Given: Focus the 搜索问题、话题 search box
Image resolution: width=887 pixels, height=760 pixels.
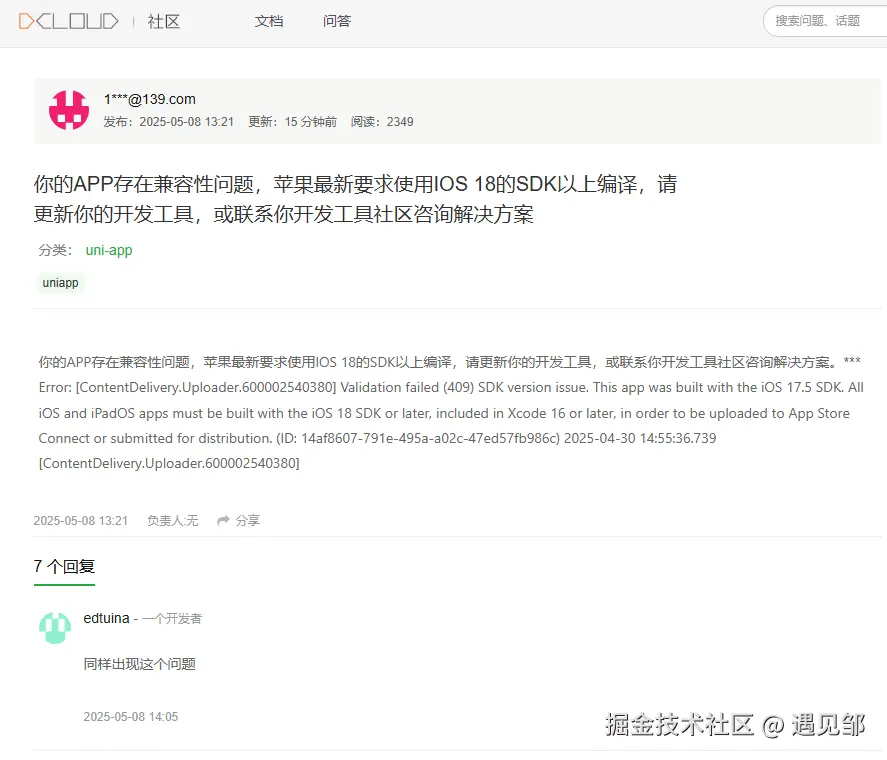Looking at the screenshot, I should pos(826,22).
